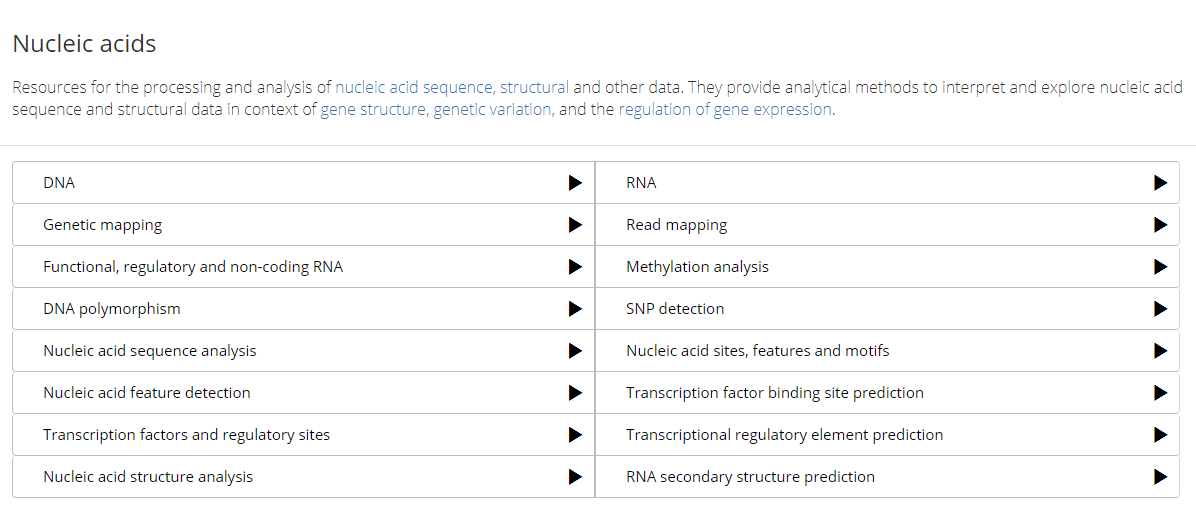
Task: Open regulation of gene expression link
Action: tap(725, 109)
